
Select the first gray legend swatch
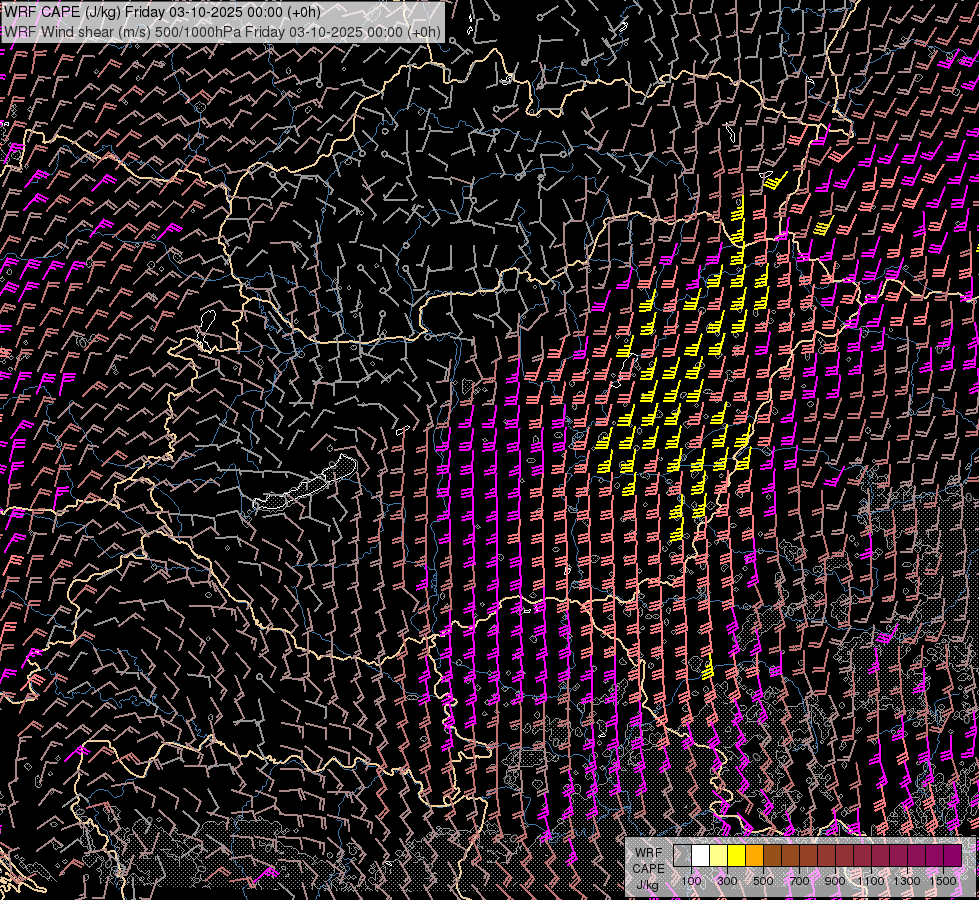pos(682,855)
